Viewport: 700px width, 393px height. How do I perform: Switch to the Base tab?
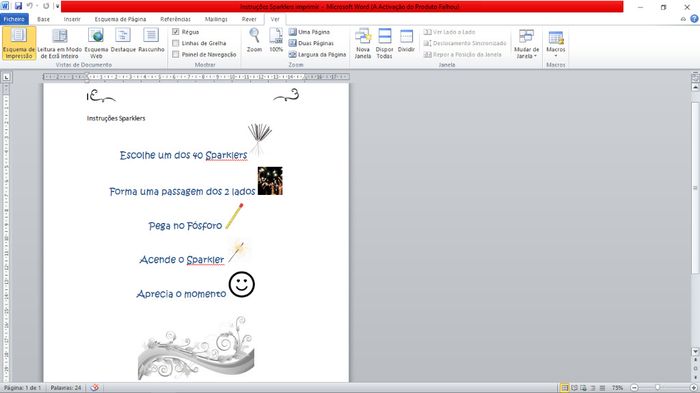43,19
